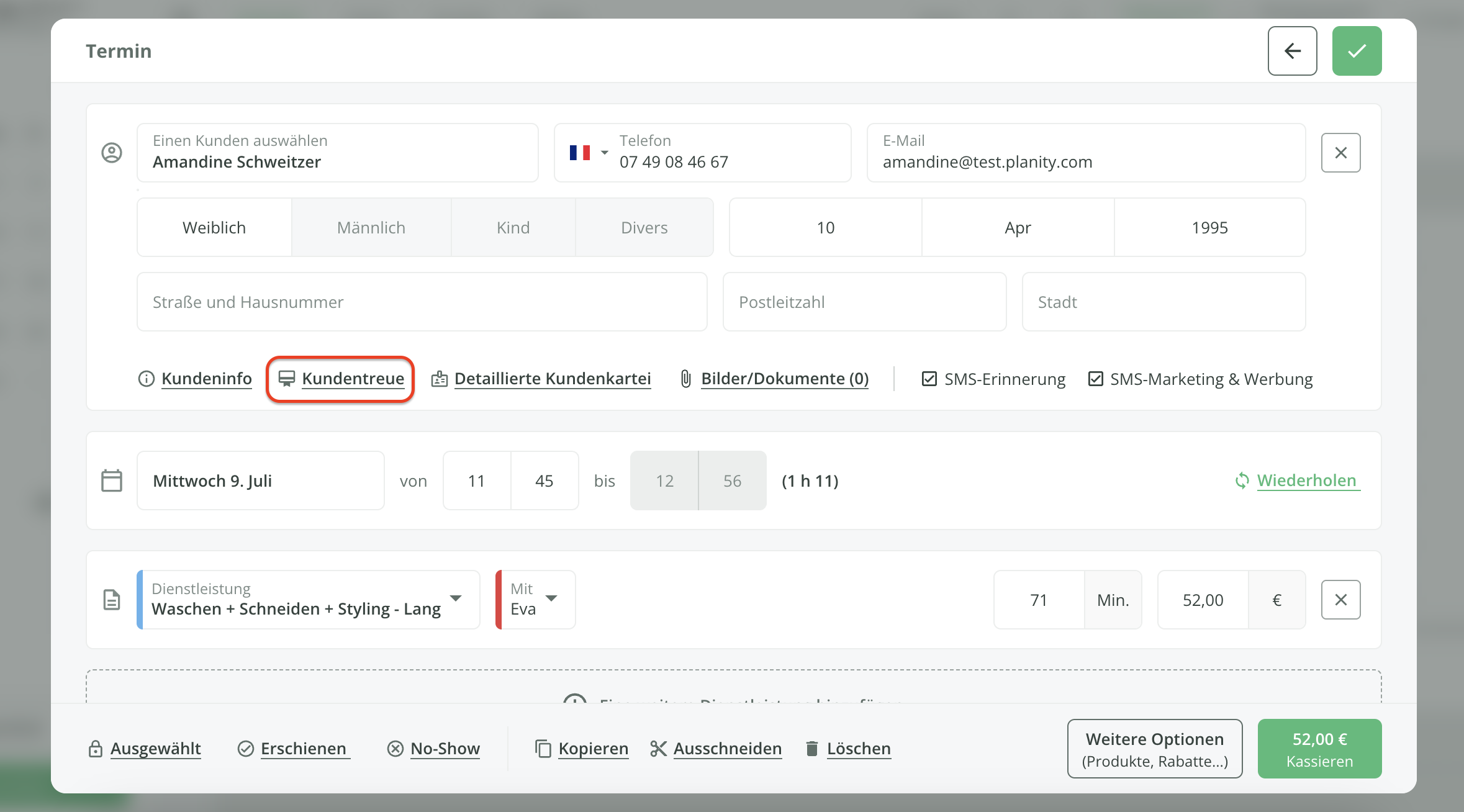Click into the Straße und Hausnummer field

[422, 302]
